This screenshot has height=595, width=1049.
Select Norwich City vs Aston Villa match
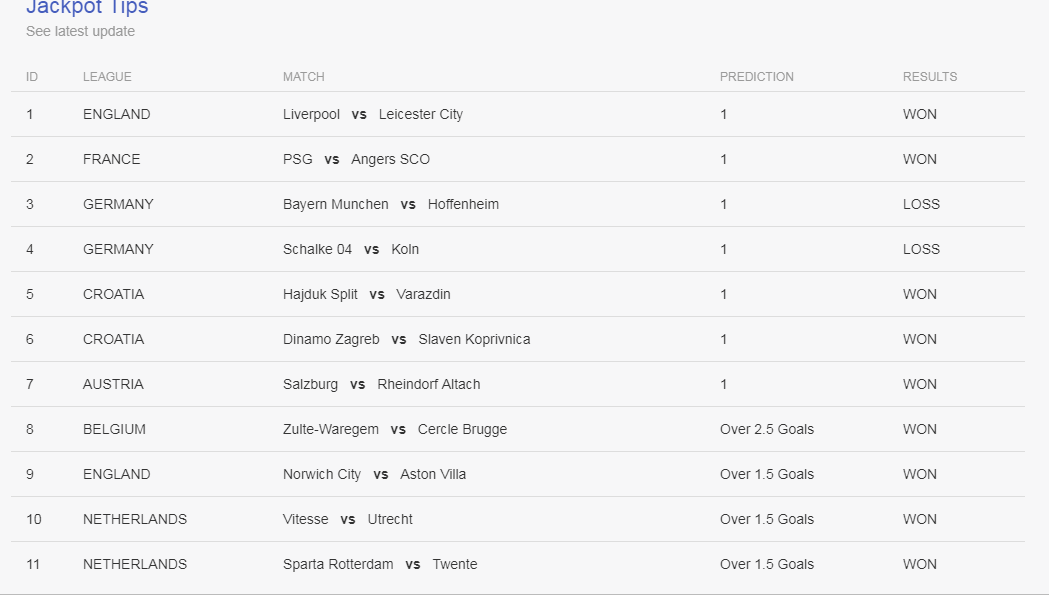click(375, 475)
